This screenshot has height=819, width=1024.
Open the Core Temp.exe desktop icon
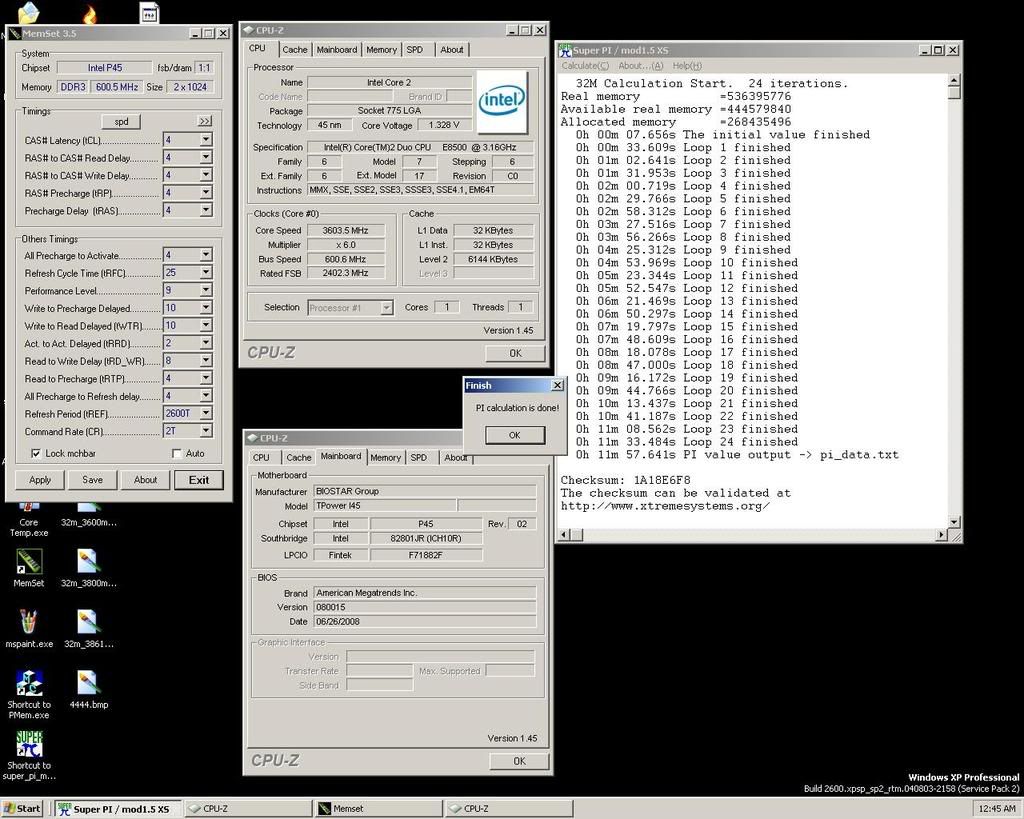[29, 516]
